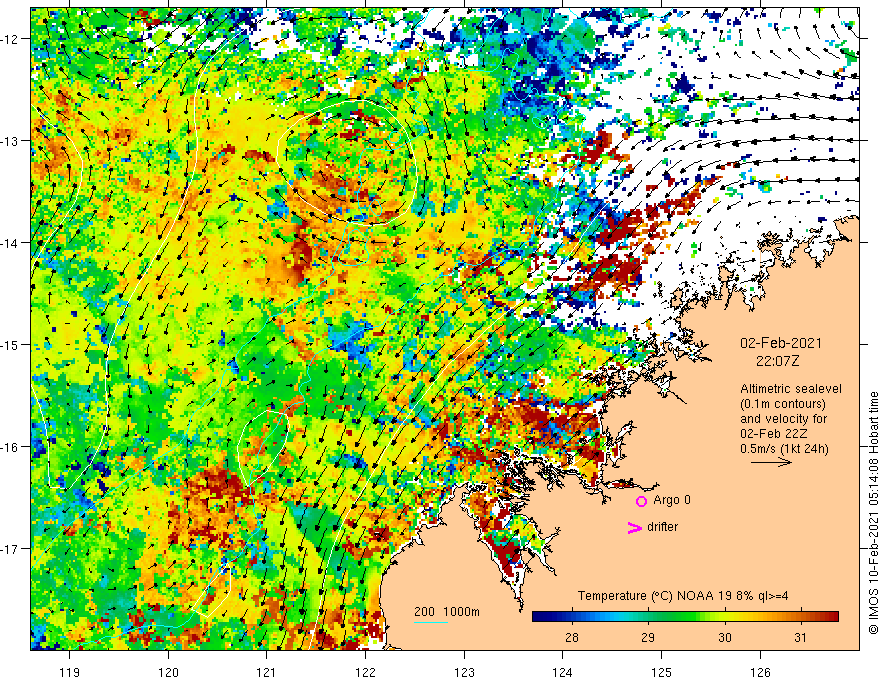Click the IMOS copyright timestamp text
Image resolution: width=880 pixels, height=680 pixels.
click(873, 513)
